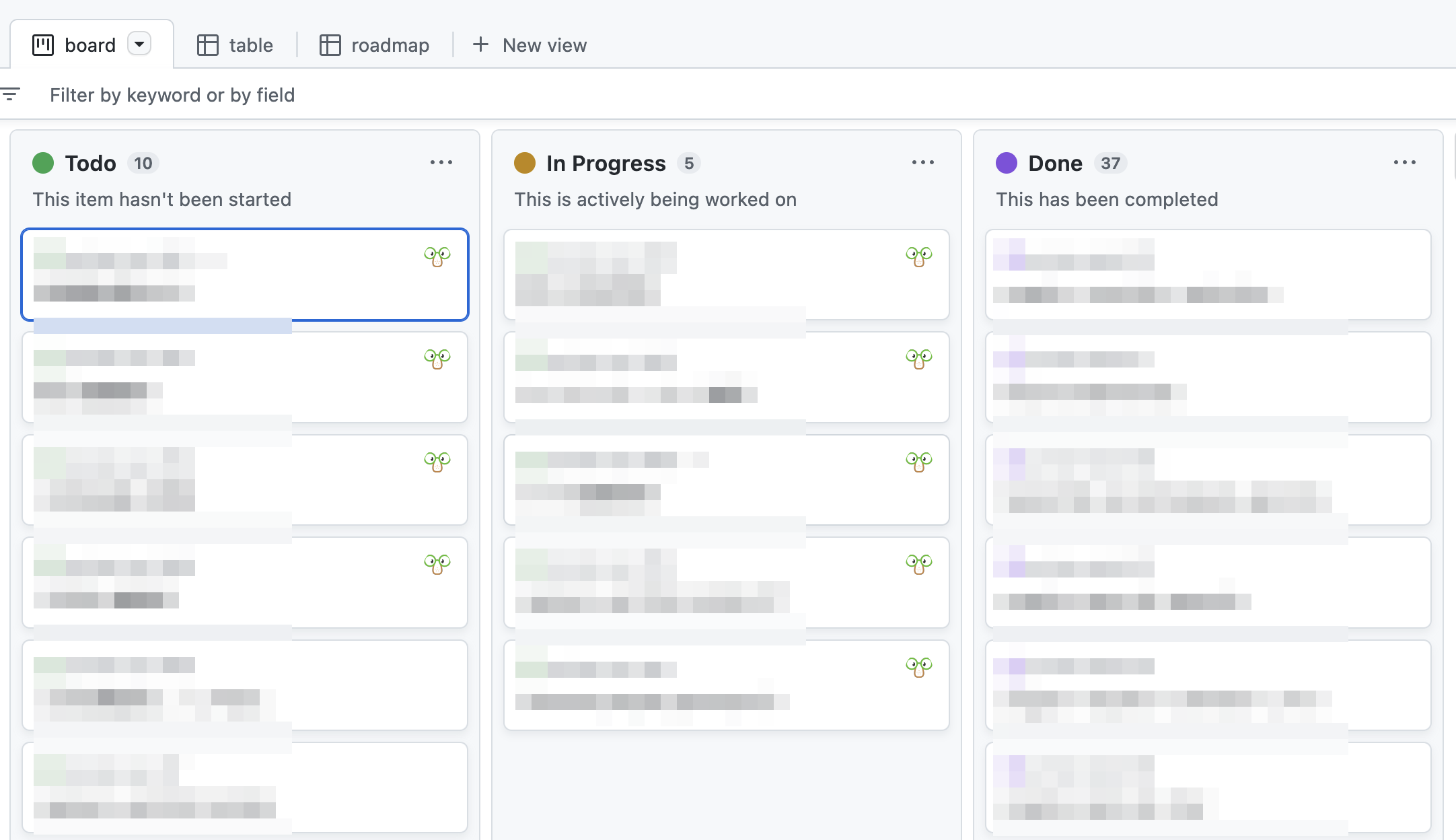Click the board view icon
The width and height of the screenshot is (1456, 840).
(43, 45)
